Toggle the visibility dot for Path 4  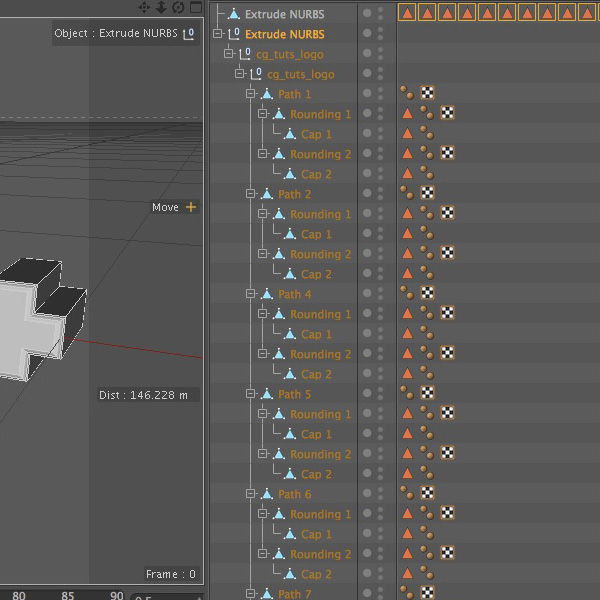pos(367,293)
